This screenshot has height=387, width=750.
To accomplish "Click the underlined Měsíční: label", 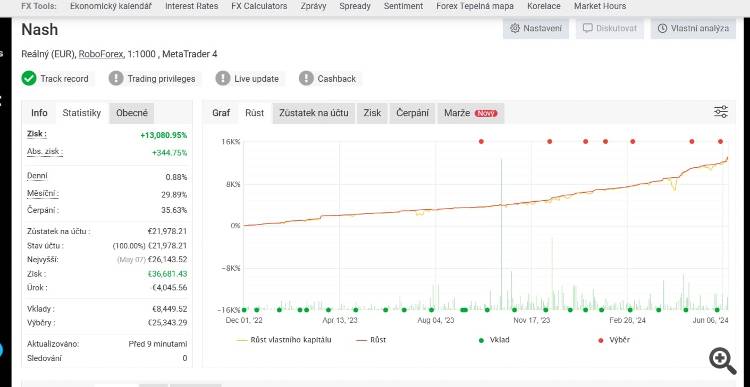I will pos(43,194).
